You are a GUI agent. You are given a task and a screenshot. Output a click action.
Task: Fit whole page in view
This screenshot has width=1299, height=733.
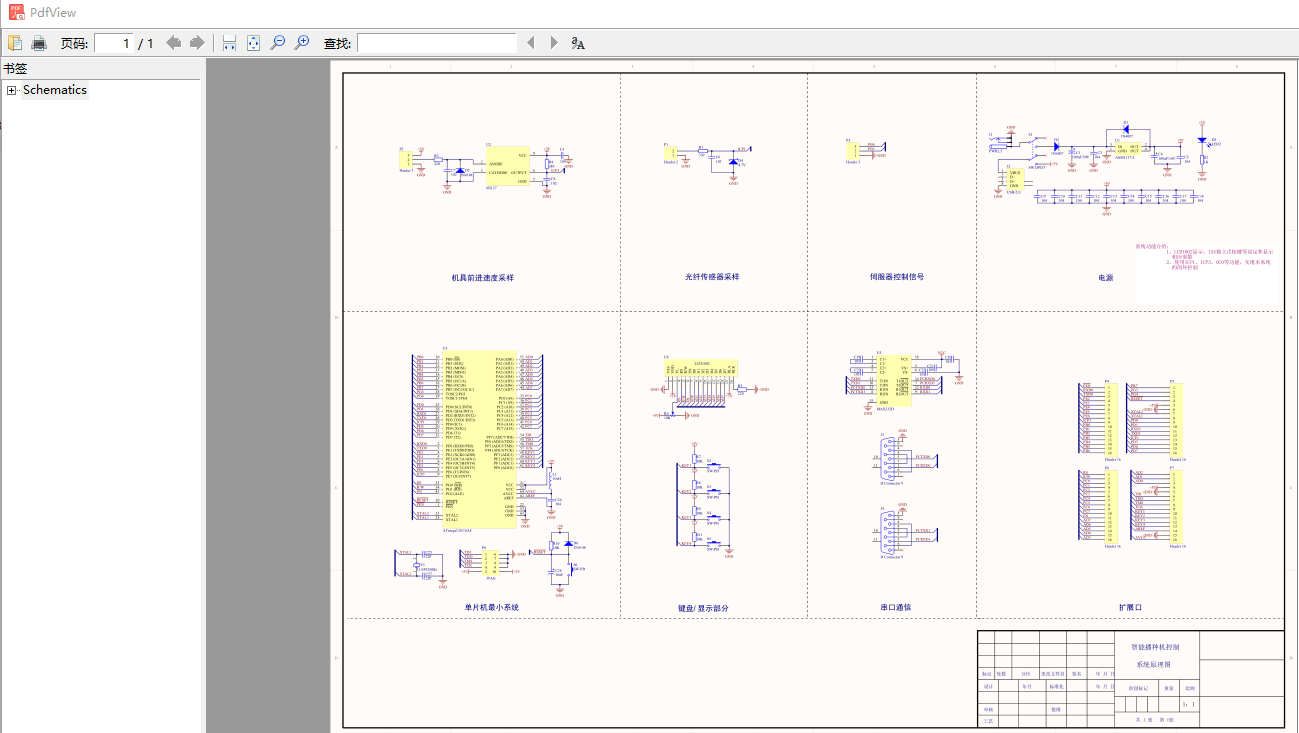[x=253, y=43]
